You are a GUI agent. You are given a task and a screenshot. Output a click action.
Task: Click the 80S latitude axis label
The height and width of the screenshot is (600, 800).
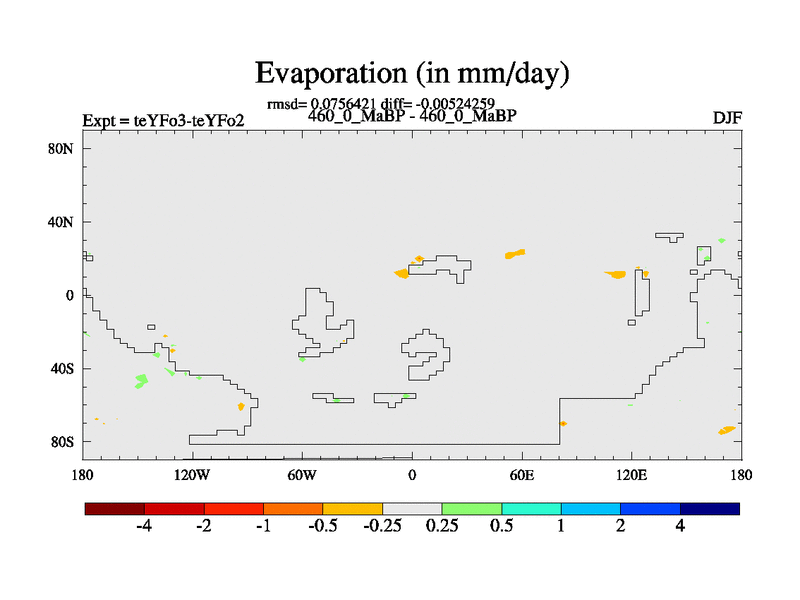62,441
